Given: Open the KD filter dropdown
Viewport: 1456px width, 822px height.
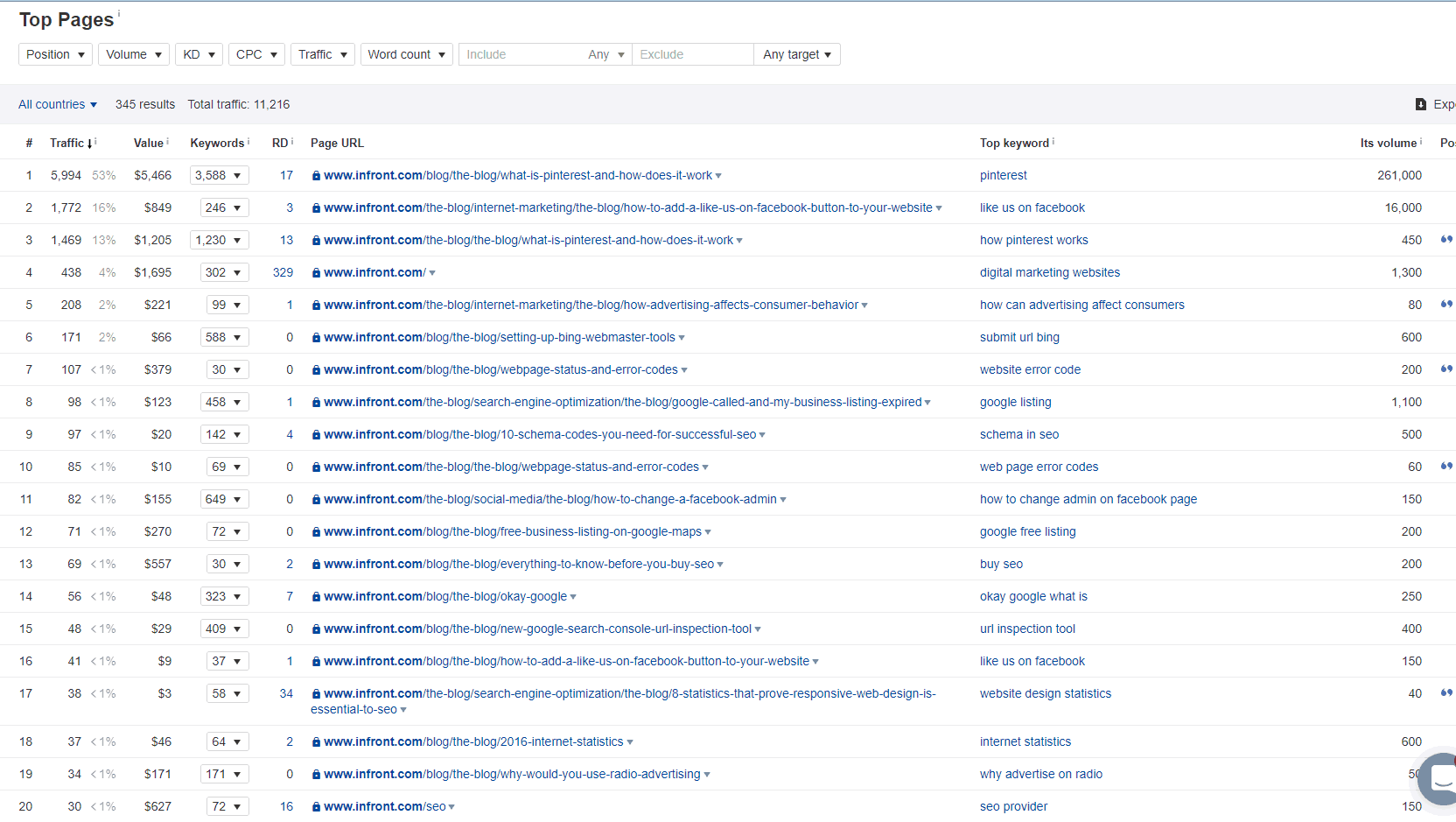Looking at the screenshot, I should [x=199, y=53].
